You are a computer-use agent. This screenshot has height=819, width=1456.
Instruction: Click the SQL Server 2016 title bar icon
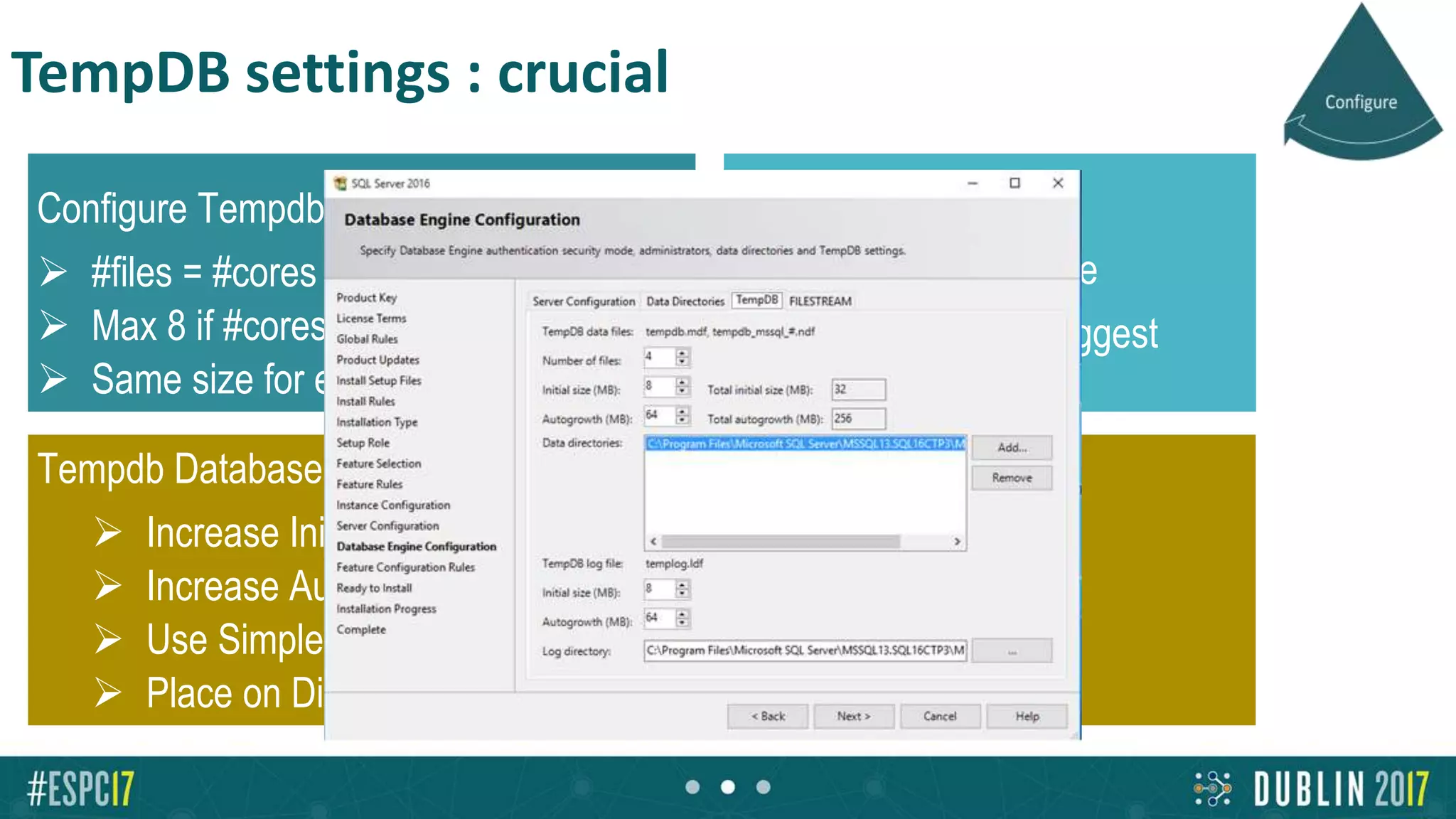pos(341,183)
